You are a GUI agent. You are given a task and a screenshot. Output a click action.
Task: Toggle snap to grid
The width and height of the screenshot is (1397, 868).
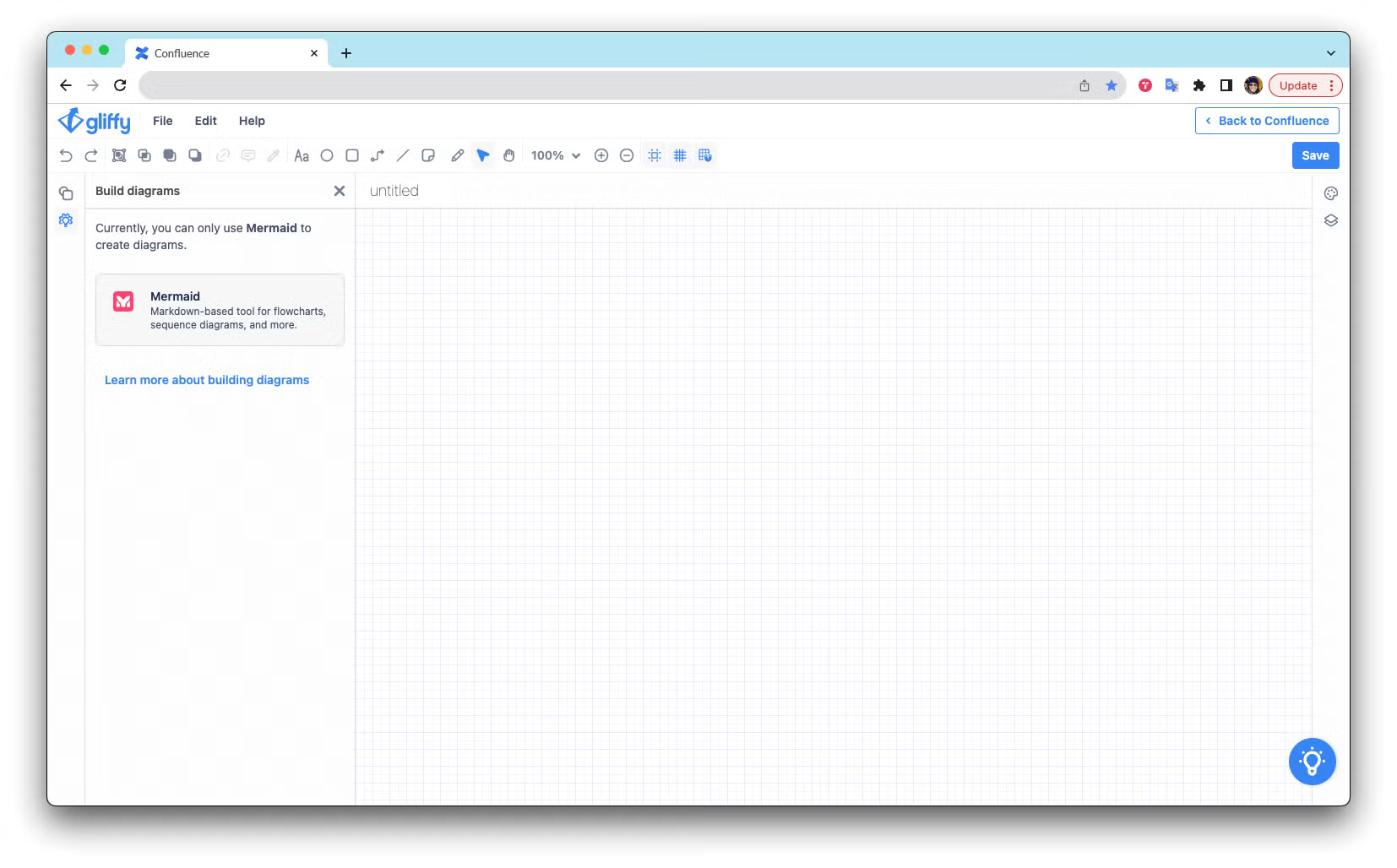pyautogui.click(x=705, y=155)
